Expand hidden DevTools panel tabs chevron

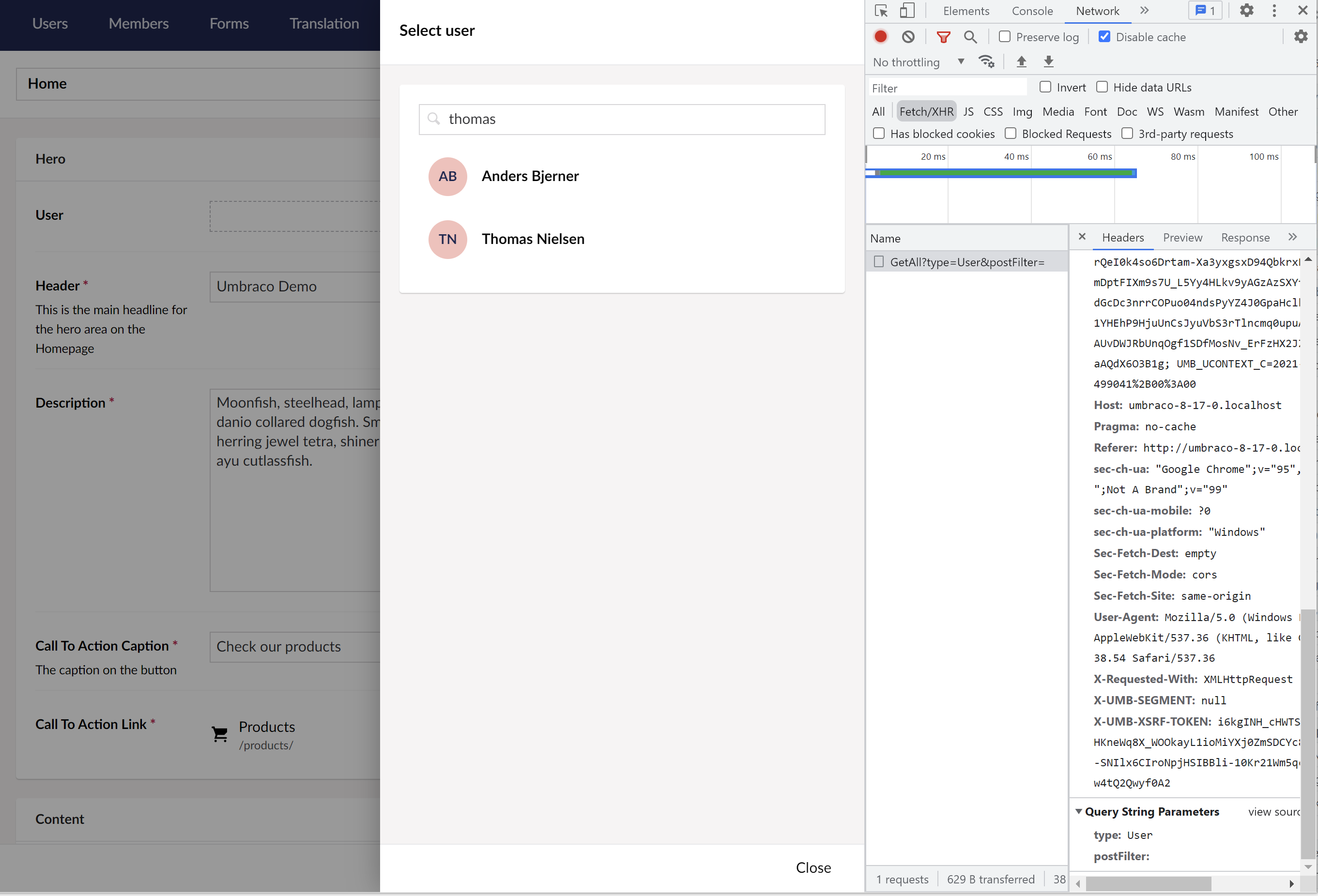tap(1145, 10)
